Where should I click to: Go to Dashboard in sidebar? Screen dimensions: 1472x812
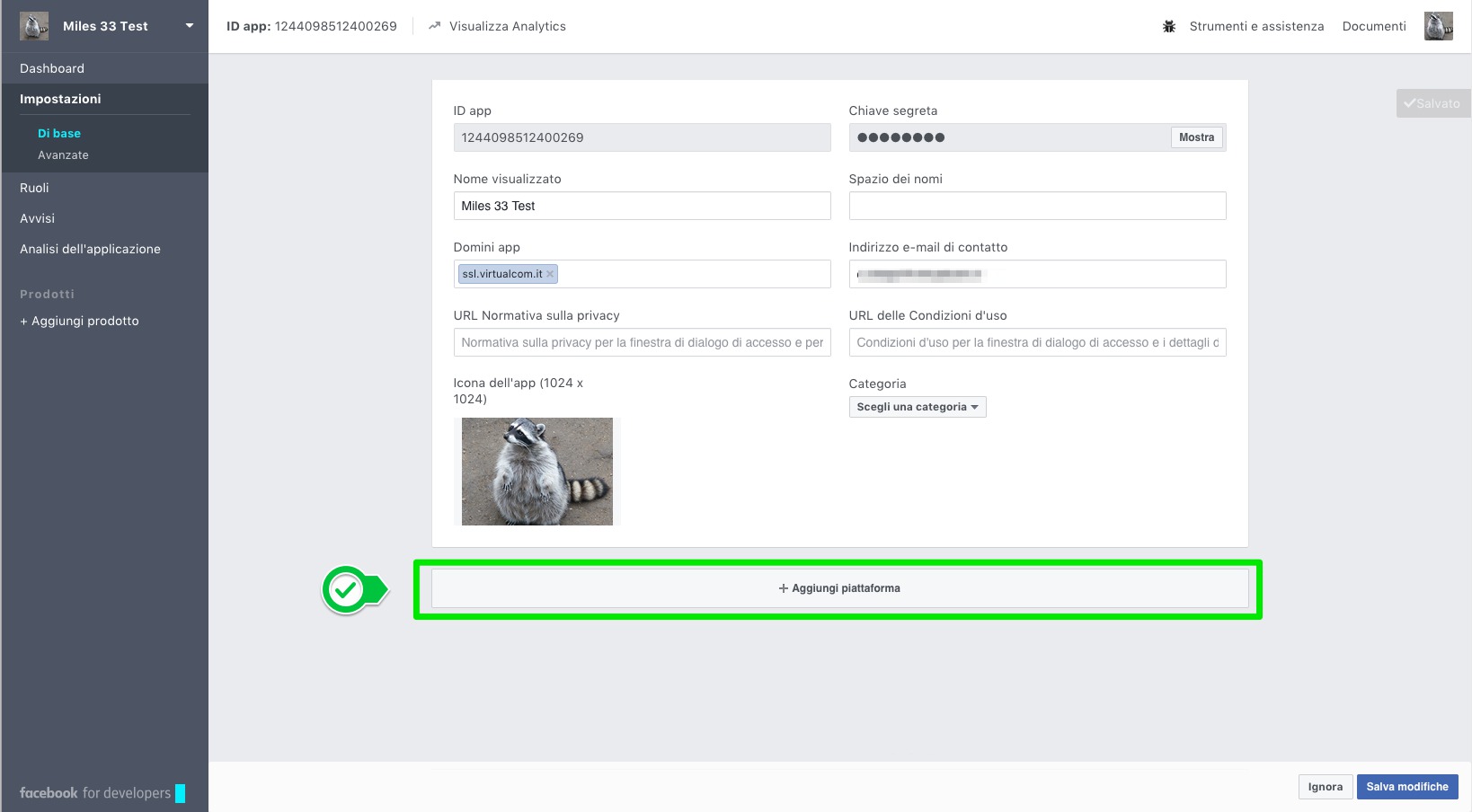(52, 68)
